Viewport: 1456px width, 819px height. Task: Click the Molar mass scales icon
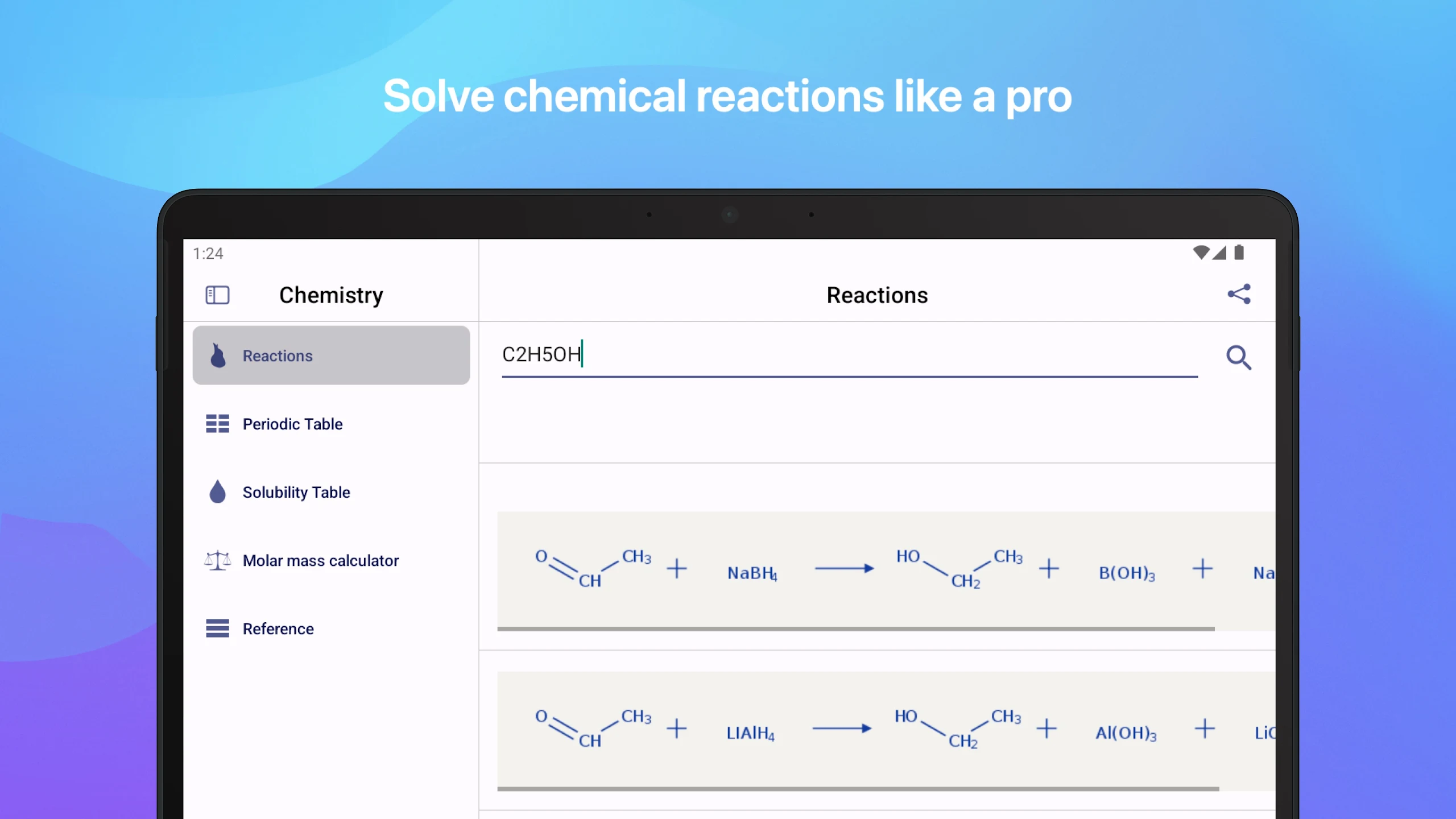pos(217,560)
